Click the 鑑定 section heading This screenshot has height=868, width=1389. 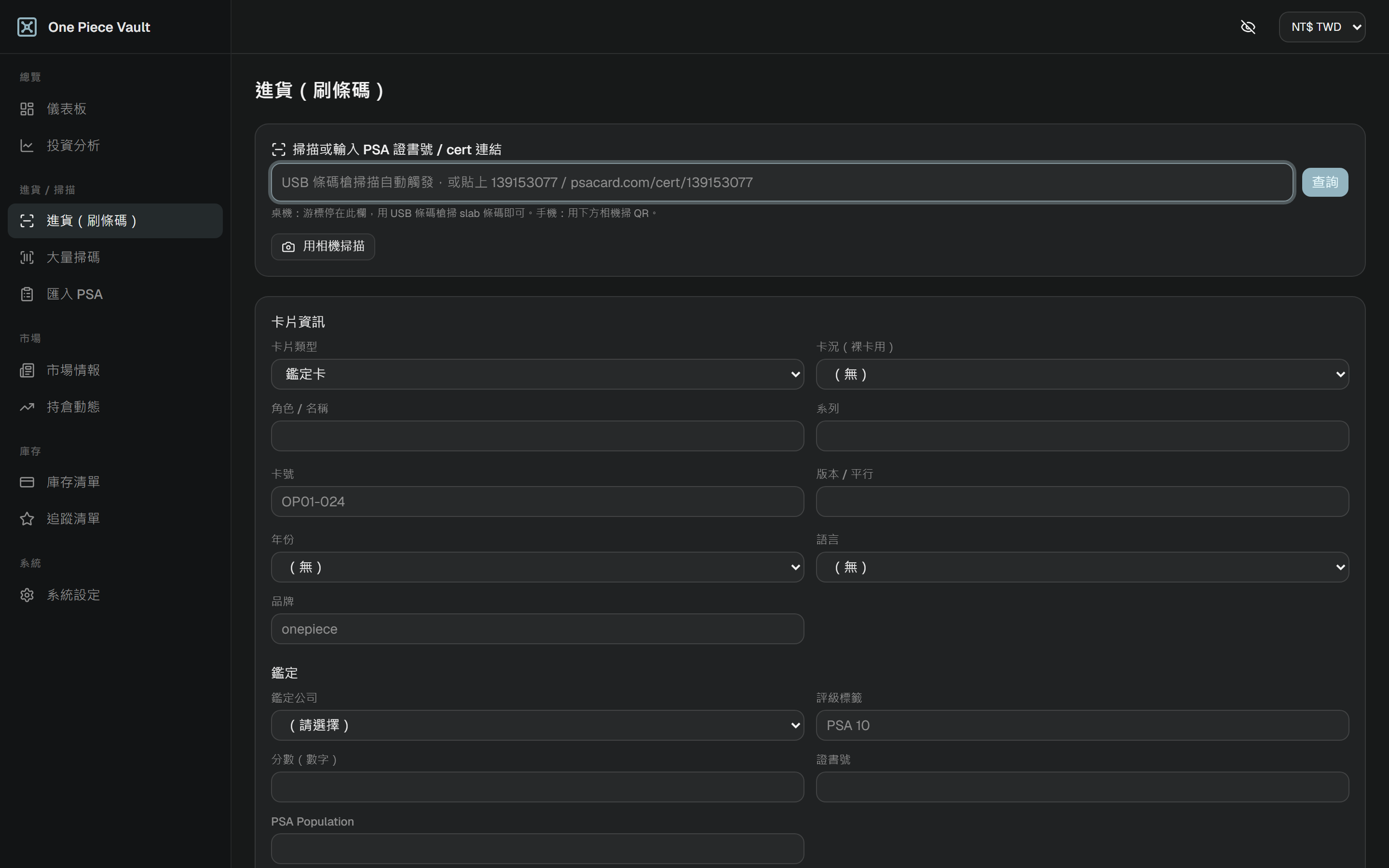coord(285,673)
